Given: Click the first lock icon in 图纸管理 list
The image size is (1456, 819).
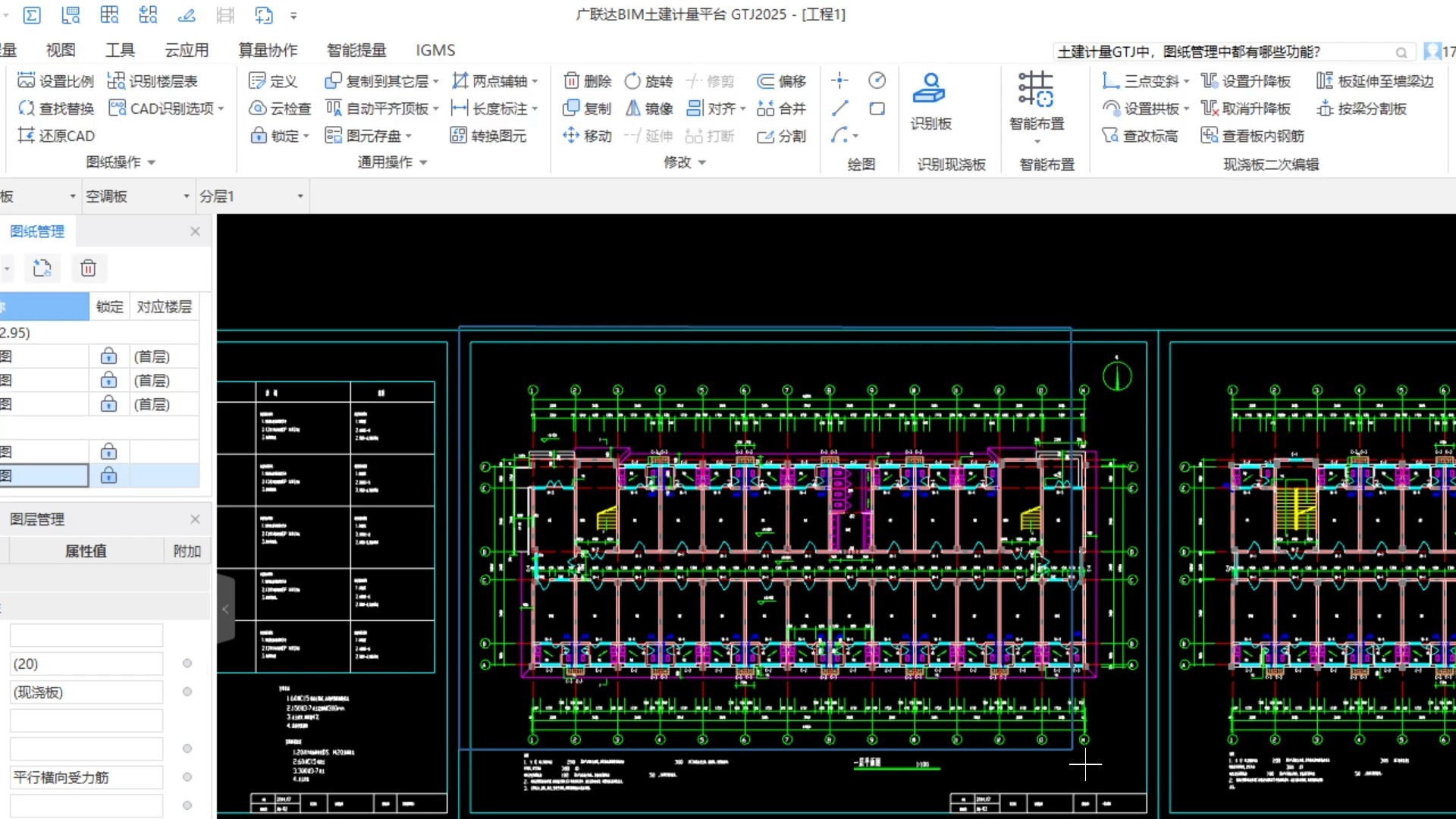Looking at the screenshot, I should tap(109, 356).
